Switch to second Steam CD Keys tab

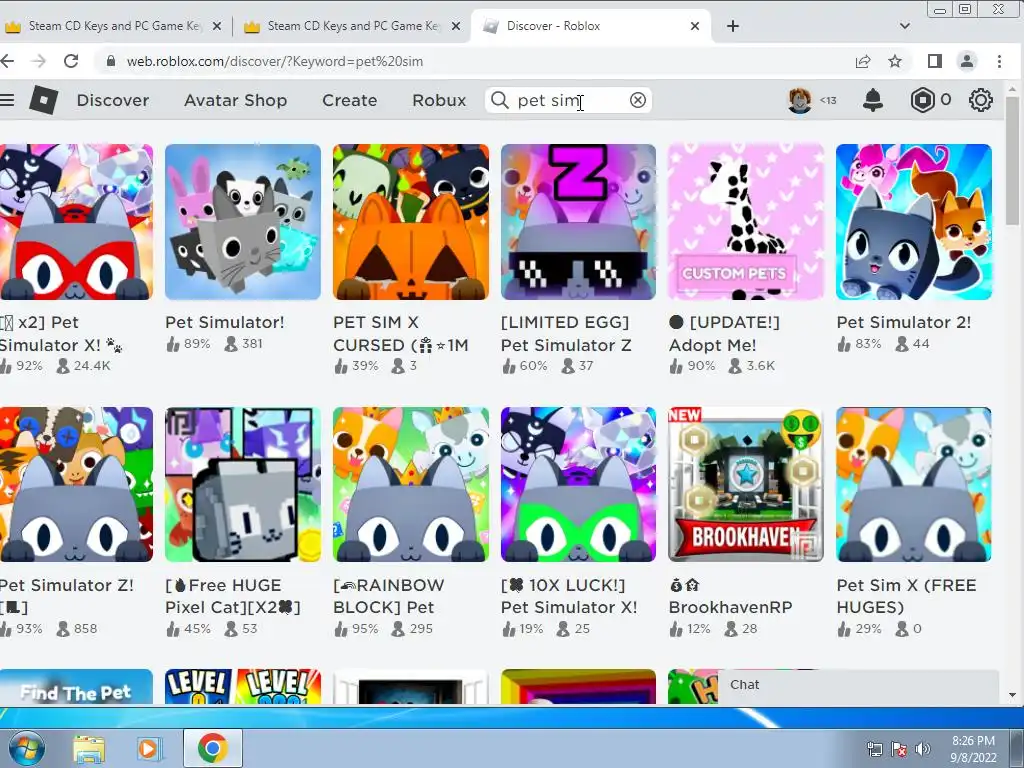[353, 26]
